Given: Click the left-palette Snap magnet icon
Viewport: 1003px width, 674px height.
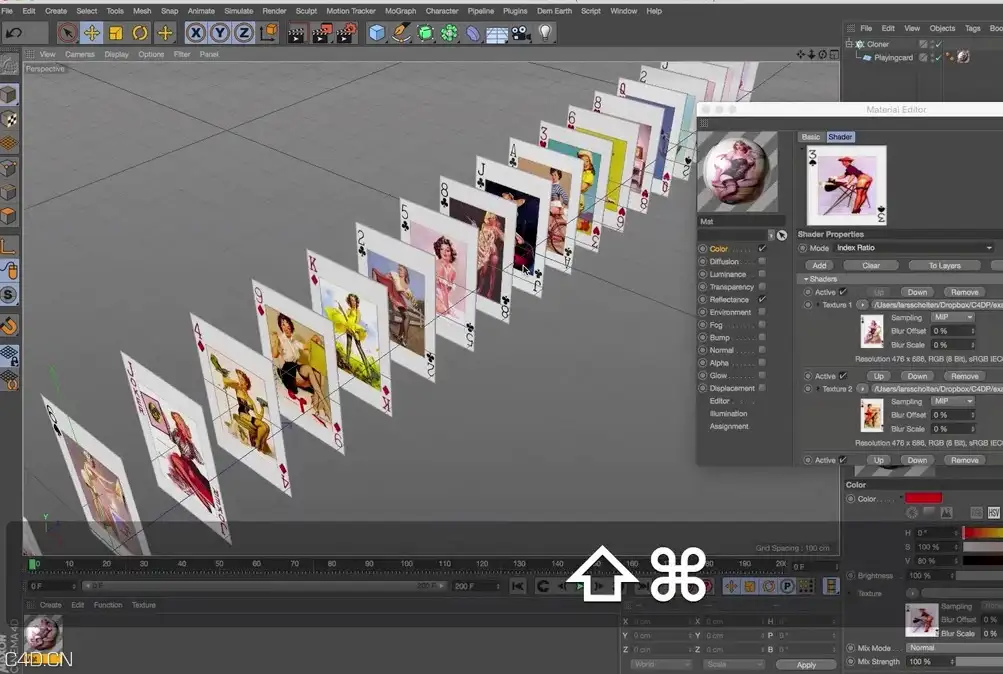Looking at the screenshot, I should point(9,326).
